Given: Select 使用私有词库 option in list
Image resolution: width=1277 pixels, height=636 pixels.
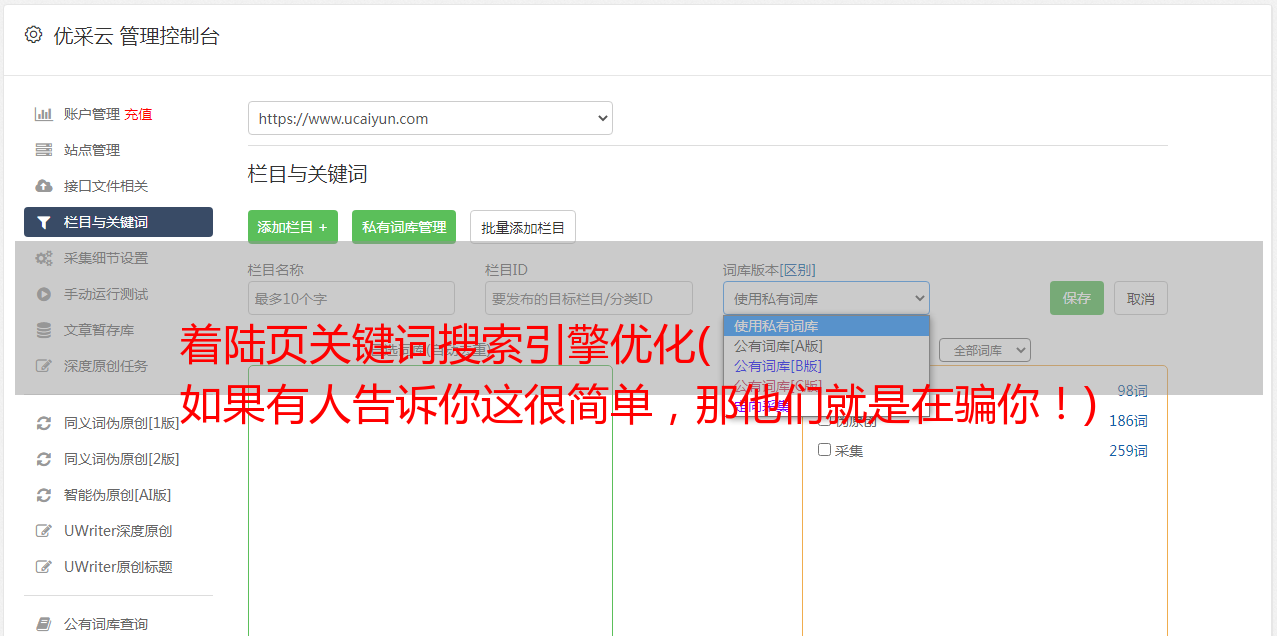Looking at the screenshot, I should (826, 326).
